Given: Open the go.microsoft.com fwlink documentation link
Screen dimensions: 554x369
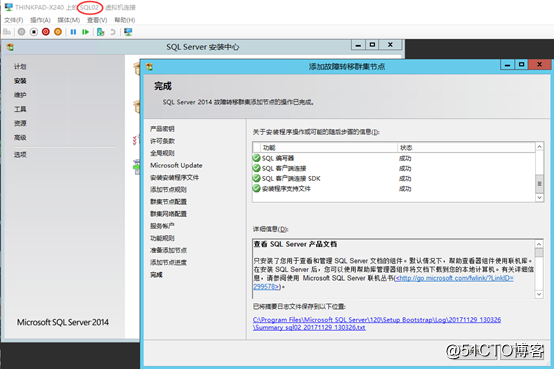Looking at the screenshot, I should click(454, 279).
